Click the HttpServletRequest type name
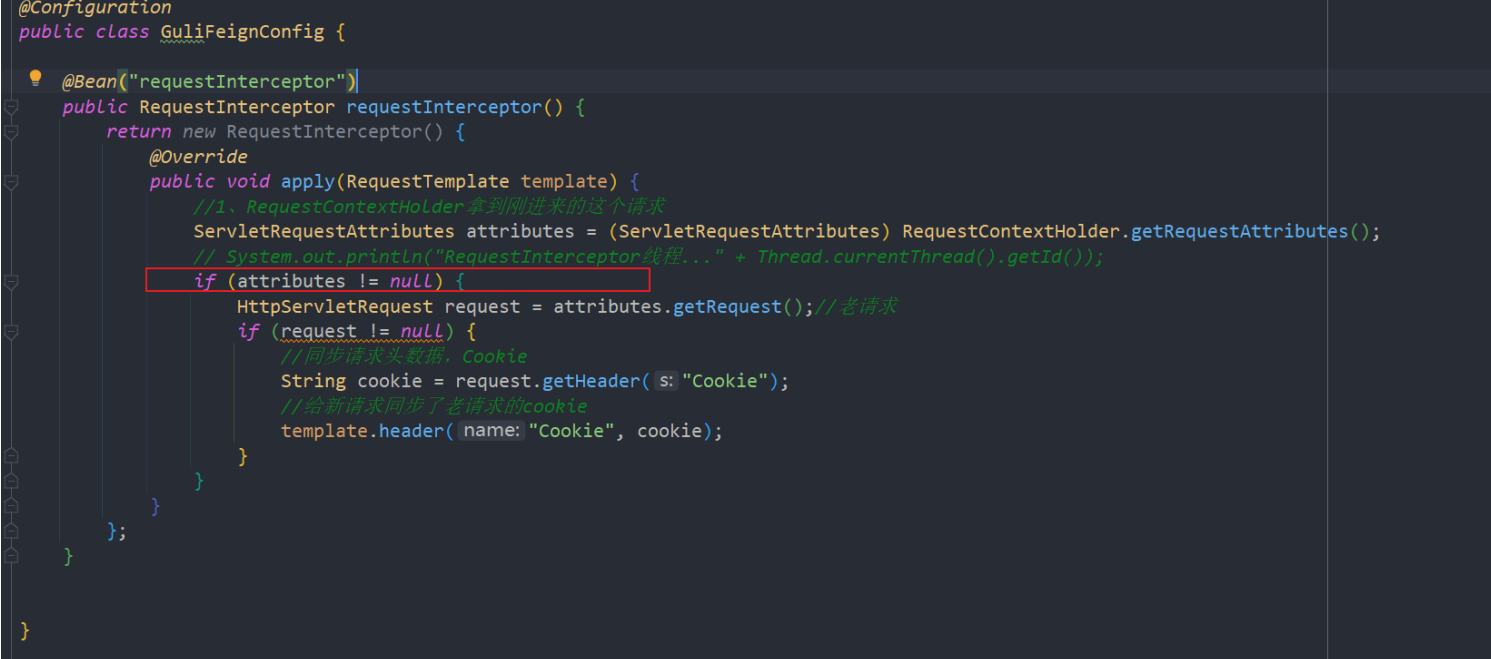 335,307
